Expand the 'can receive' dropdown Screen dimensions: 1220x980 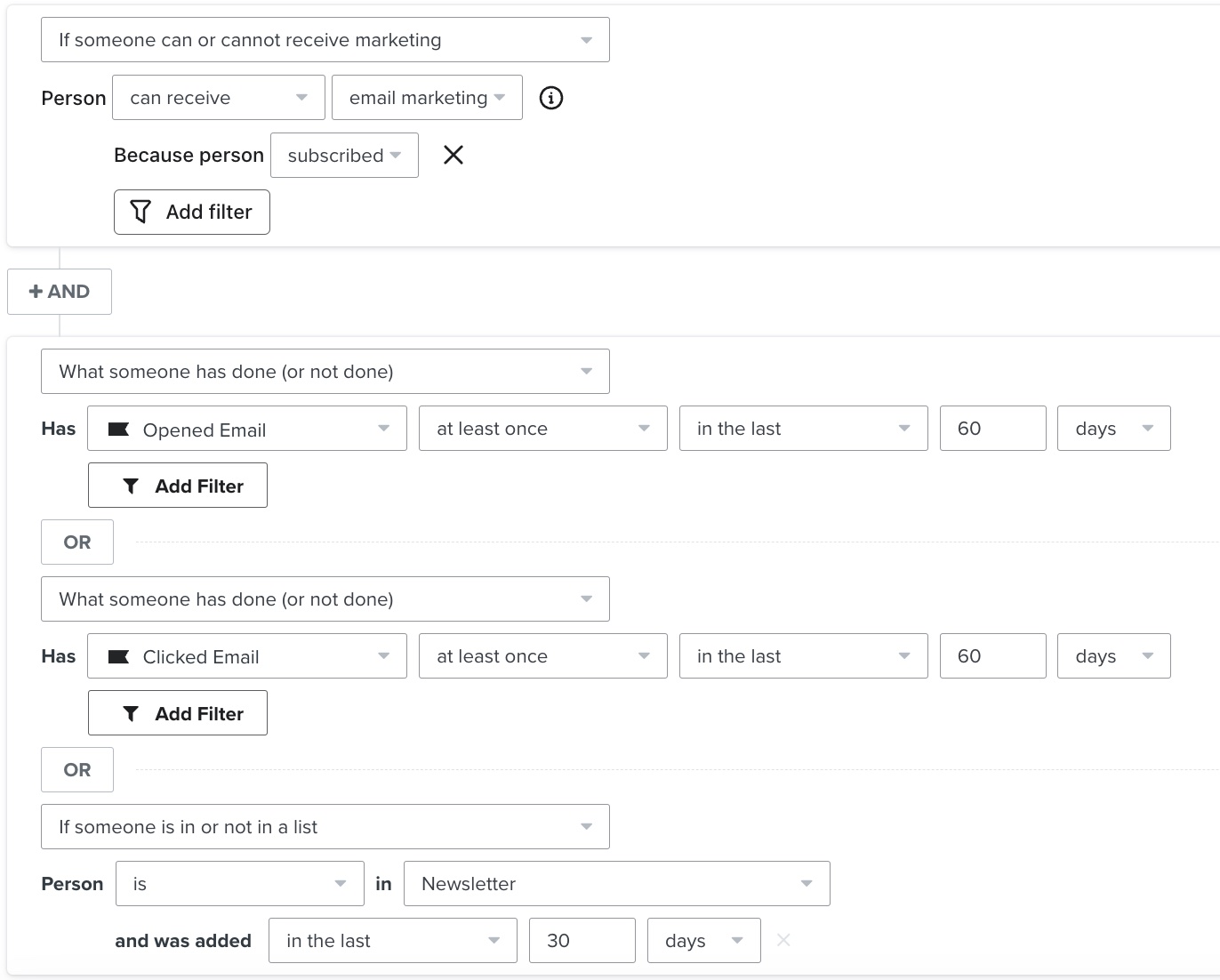click(x=218, y=98)
